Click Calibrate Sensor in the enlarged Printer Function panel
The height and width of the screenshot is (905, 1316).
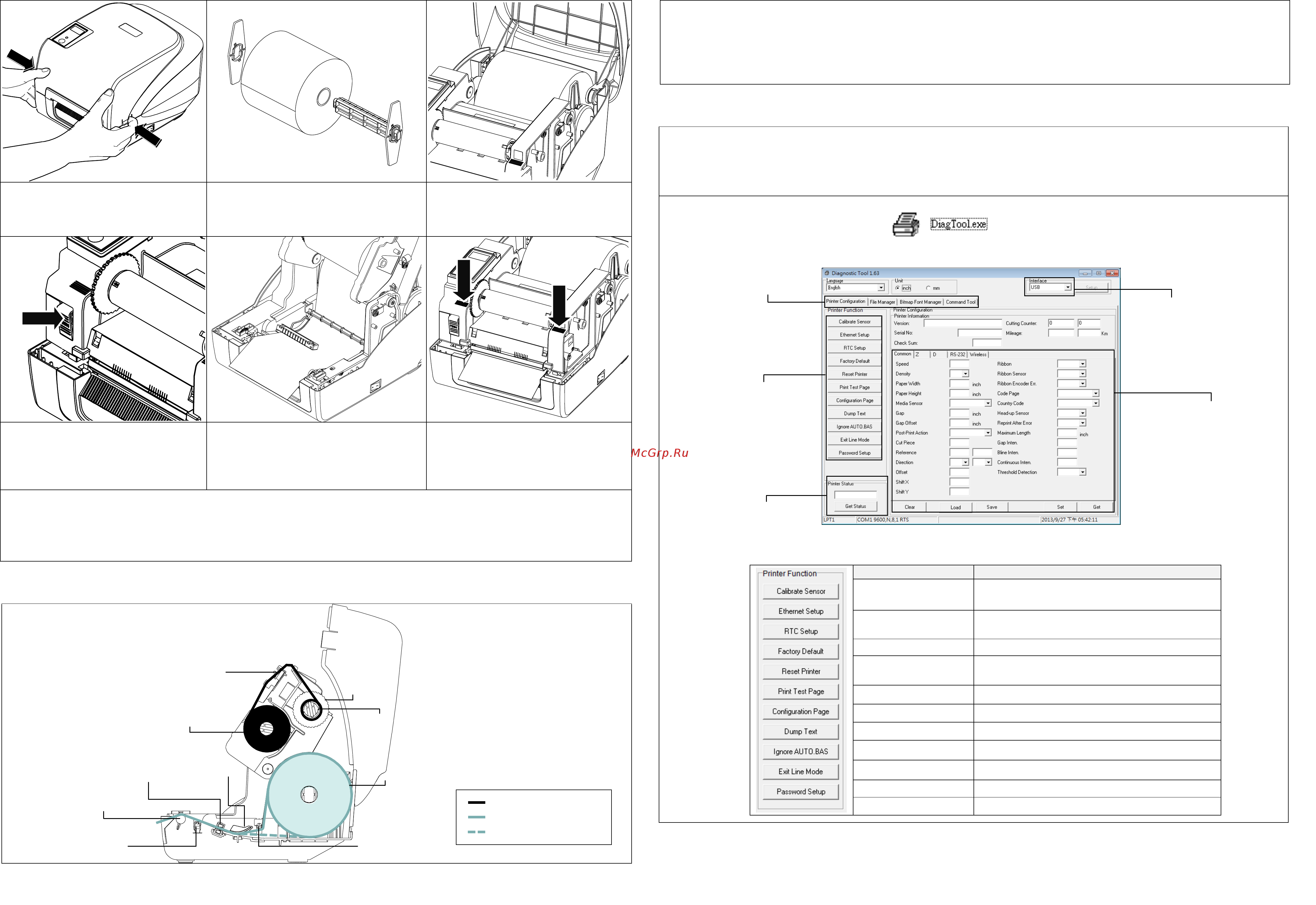point(801,591)
